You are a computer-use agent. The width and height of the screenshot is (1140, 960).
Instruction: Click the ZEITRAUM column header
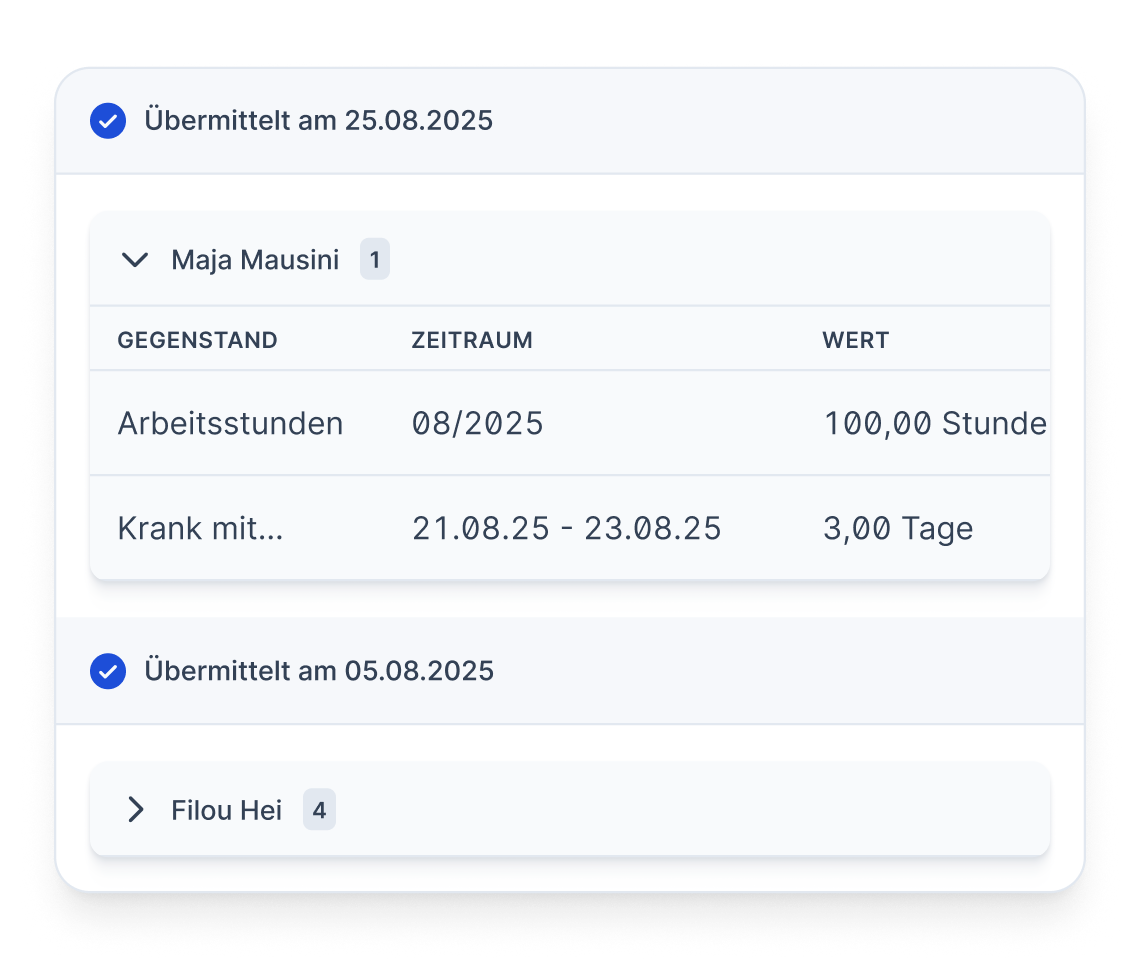(471, 339)
